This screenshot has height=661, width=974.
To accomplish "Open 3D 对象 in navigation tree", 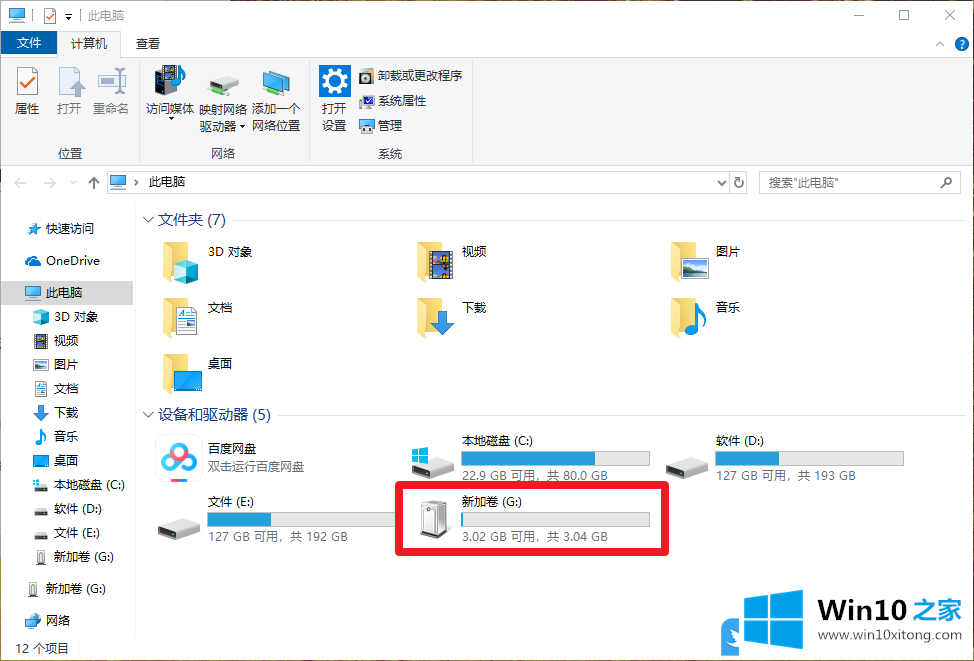I will pyautogui.click(x=66, y=317).
